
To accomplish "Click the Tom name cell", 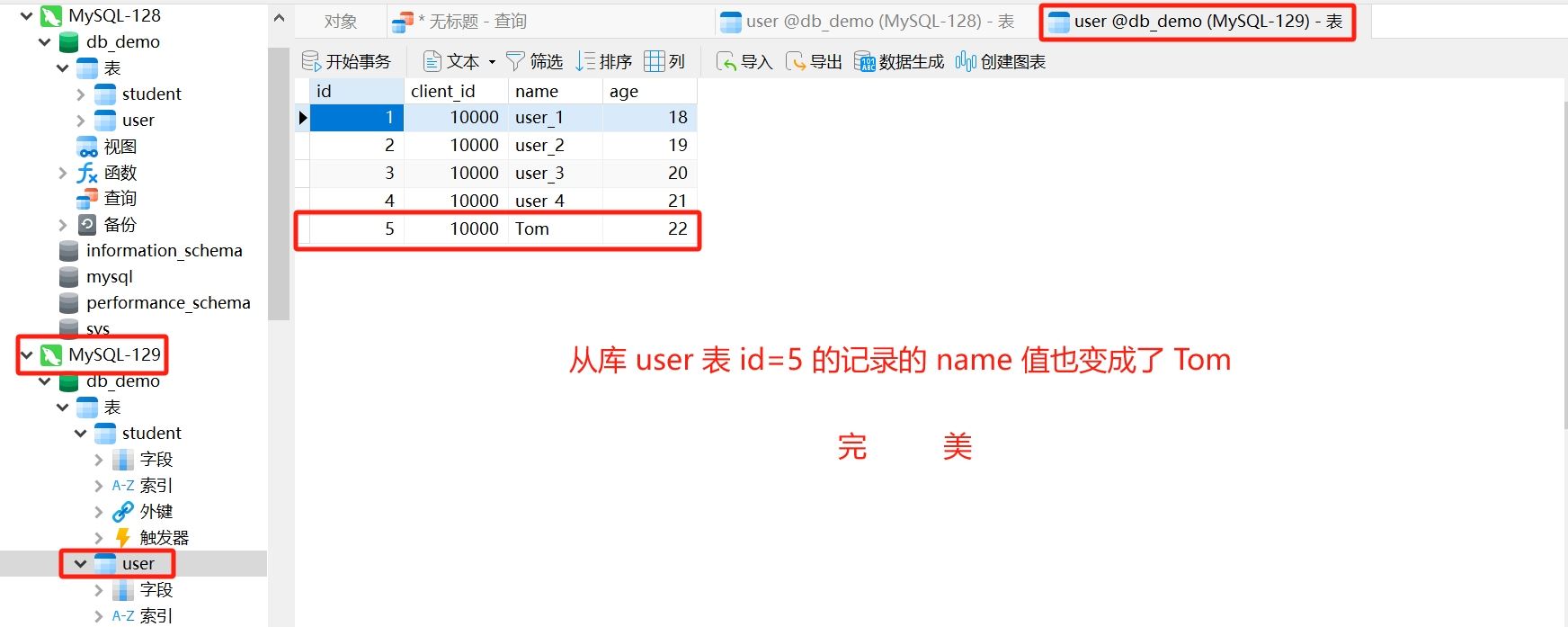I will tap(556, 228).
